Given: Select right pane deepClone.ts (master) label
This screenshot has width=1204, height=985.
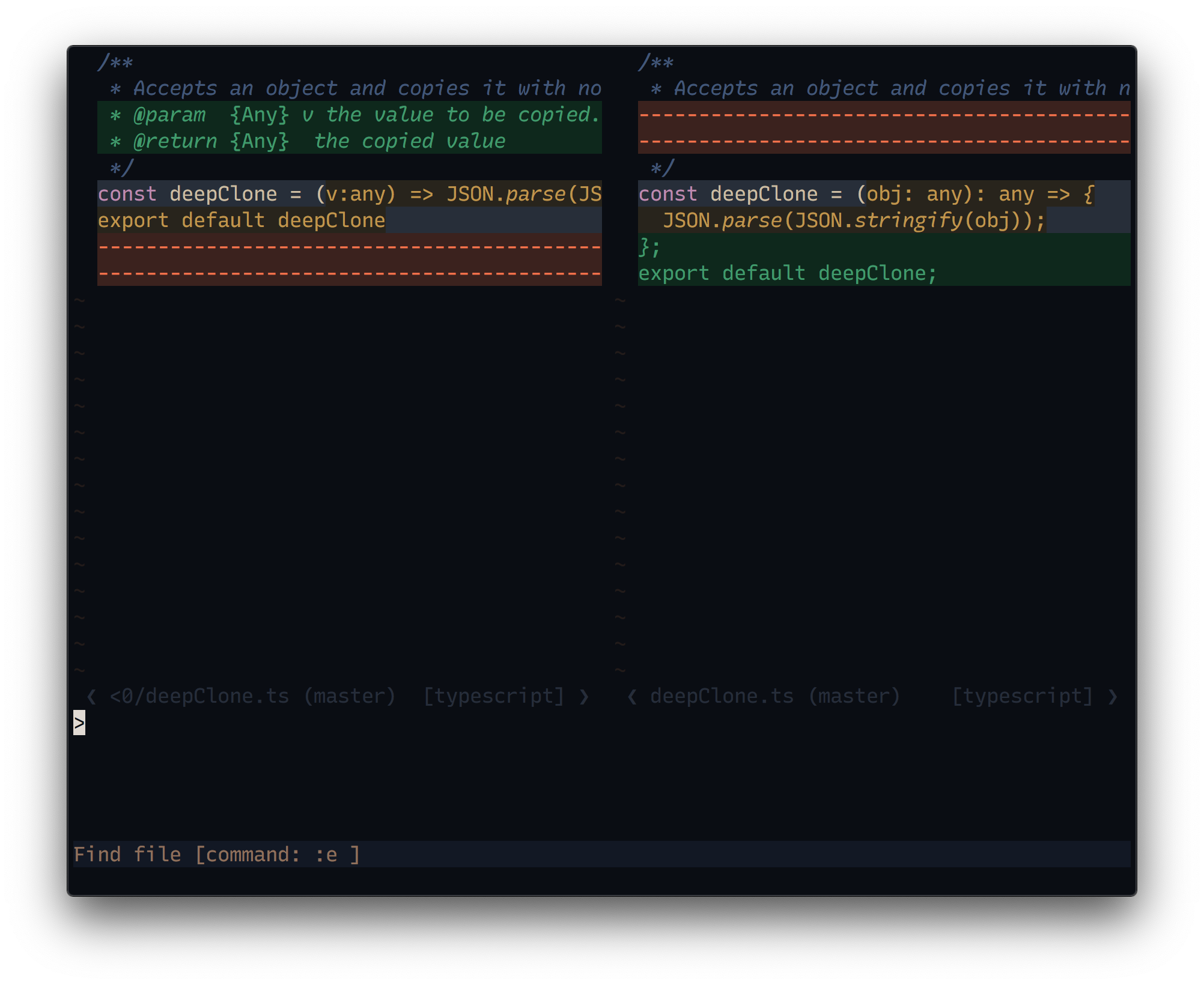Looking at the screenshot, I should point(775,697).
